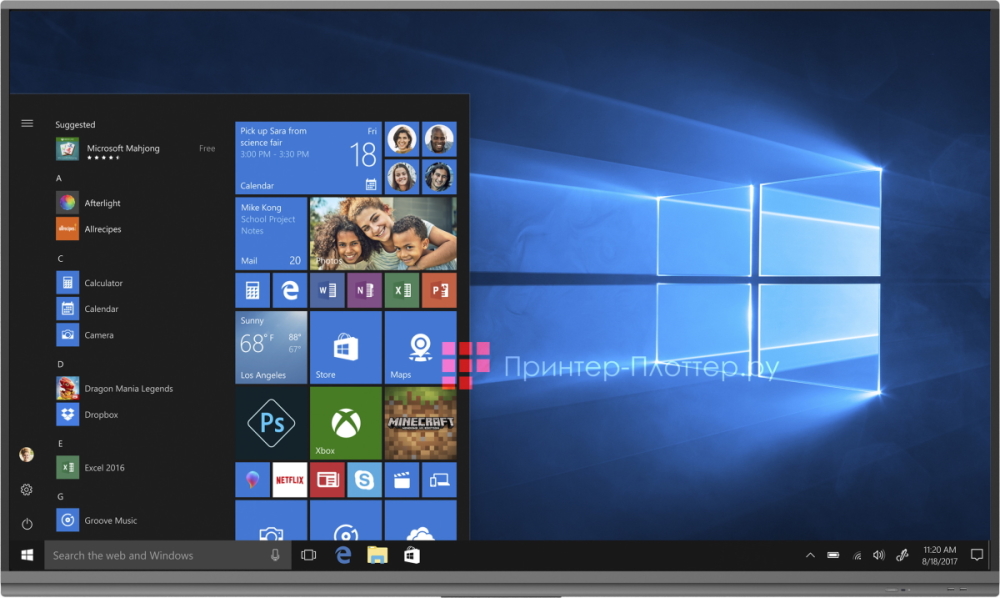Launch Microsoft Edge from the taskbar
The image size is (1000, 598).
coord(343,554)
